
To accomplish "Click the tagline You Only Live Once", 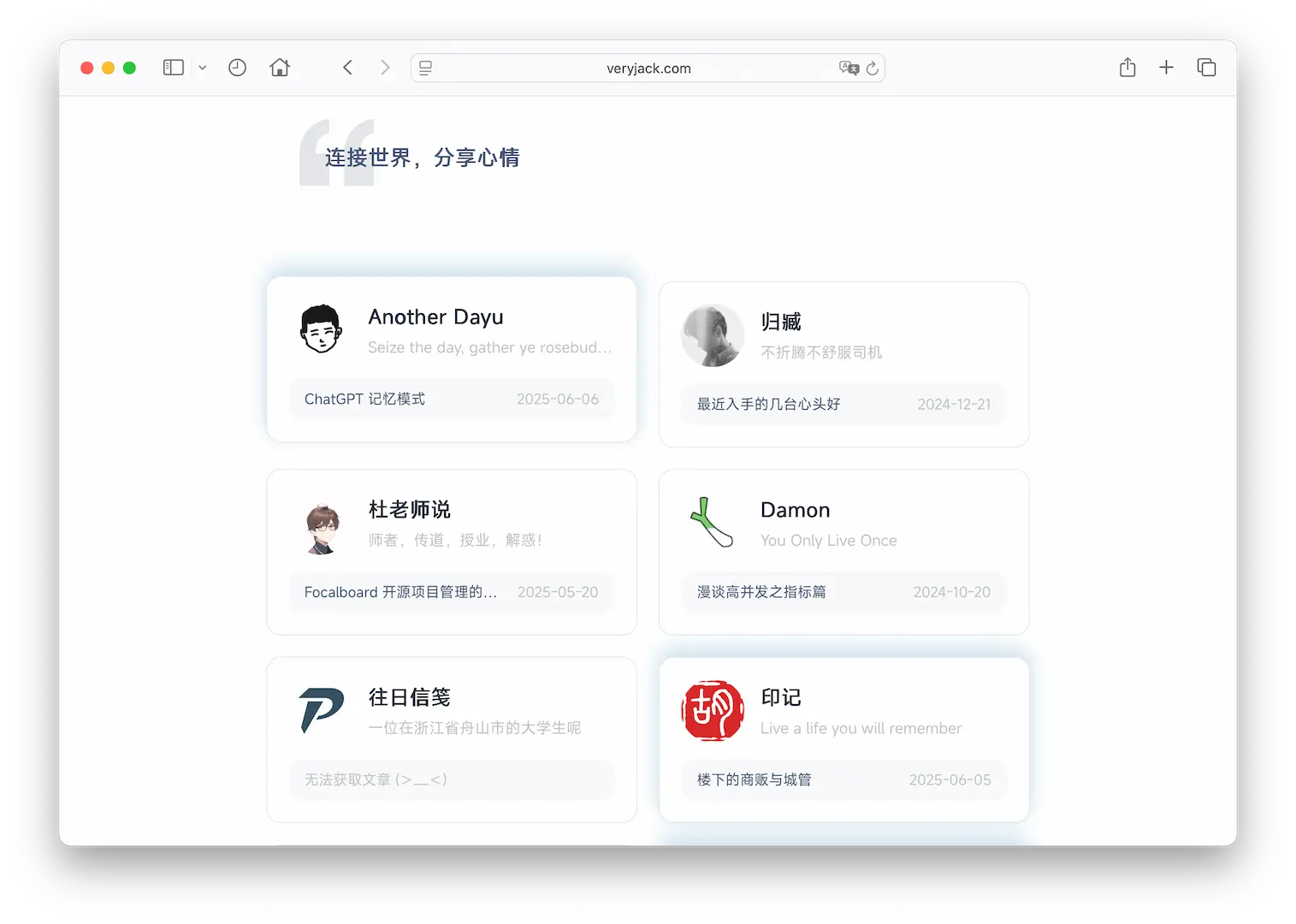I will tap(829, 541).
